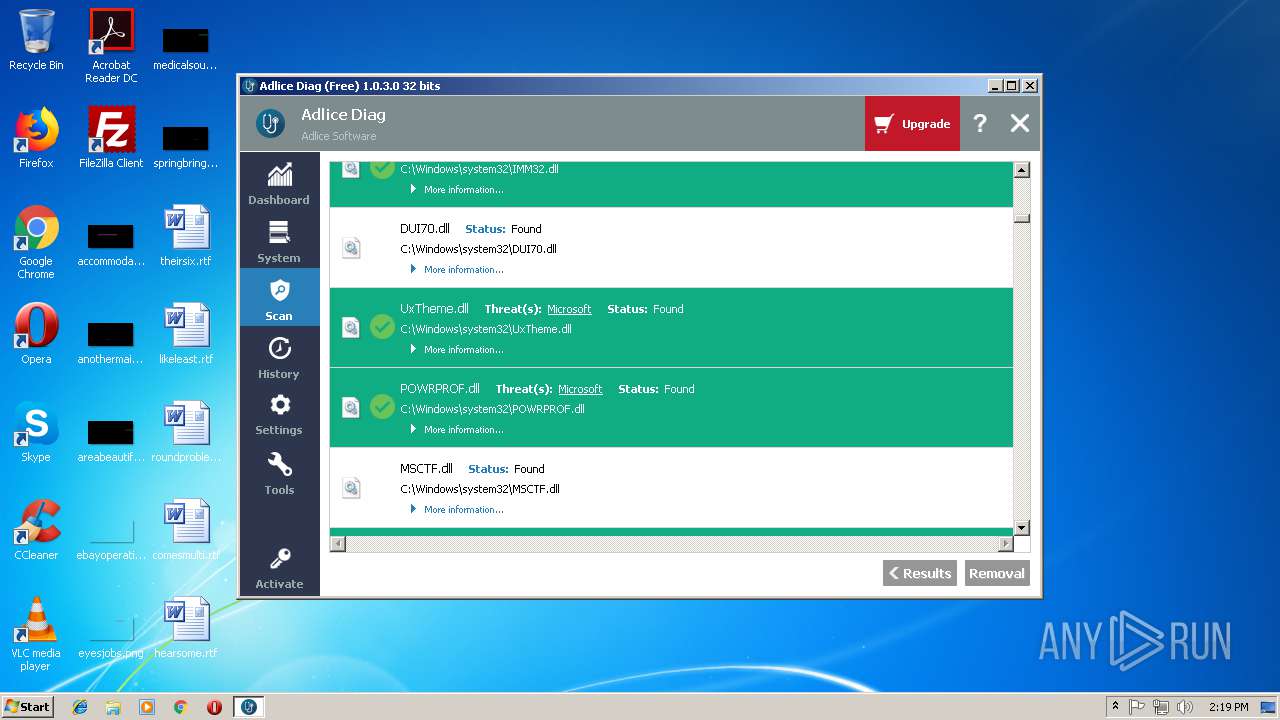
Task: Expand More information for IMM32.dll
Action: click(x=457, y=189)
